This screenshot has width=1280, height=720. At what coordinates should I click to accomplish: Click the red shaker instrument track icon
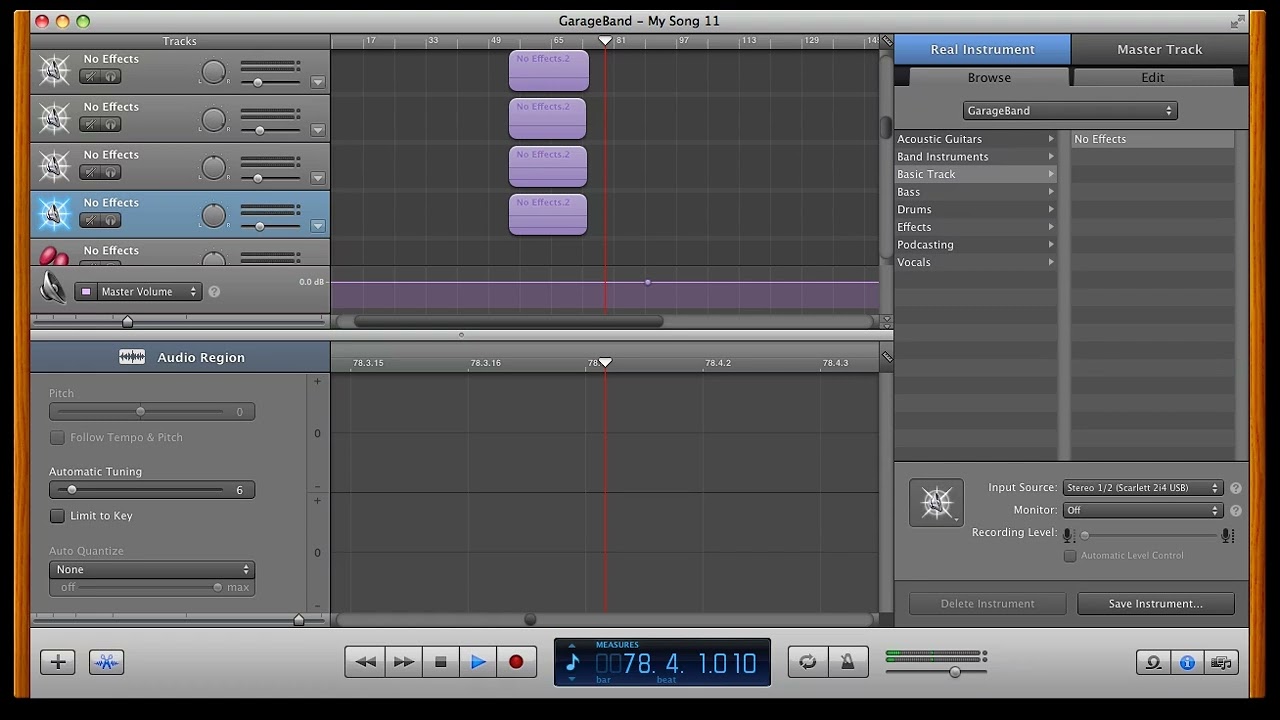(54, 255)
